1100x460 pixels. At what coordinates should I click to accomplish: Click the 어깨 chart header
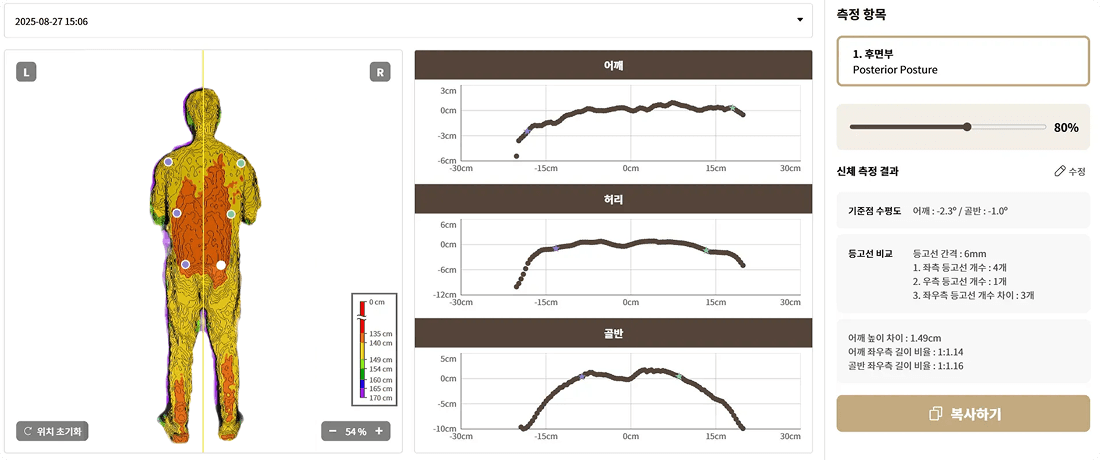click(613, 65)
